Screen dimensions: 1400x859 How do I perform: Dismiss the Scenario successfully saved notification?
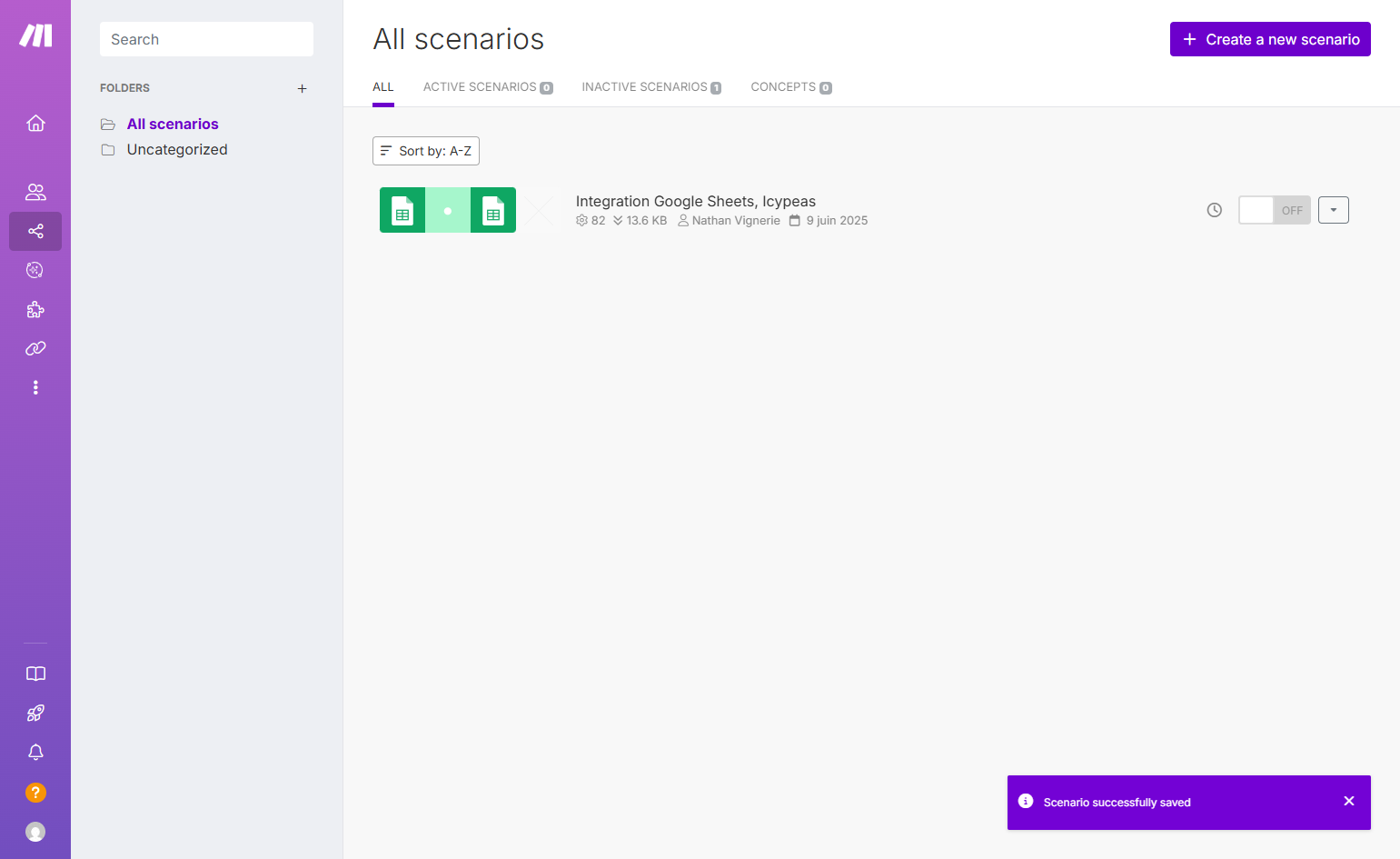tap(1349, 801)
